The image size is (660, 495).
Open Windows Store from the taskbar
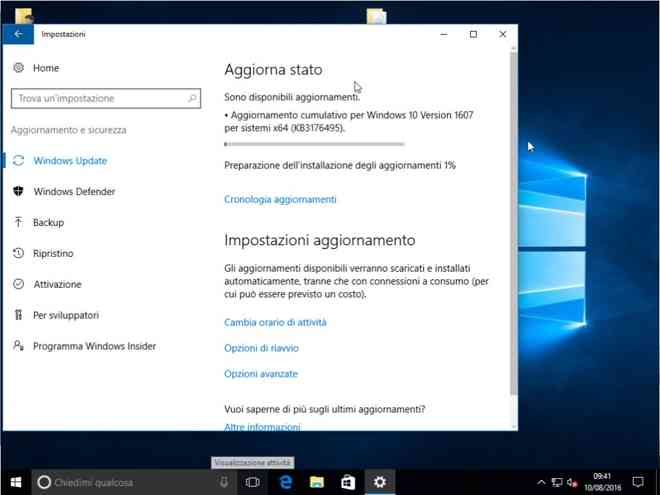(348, 482)
